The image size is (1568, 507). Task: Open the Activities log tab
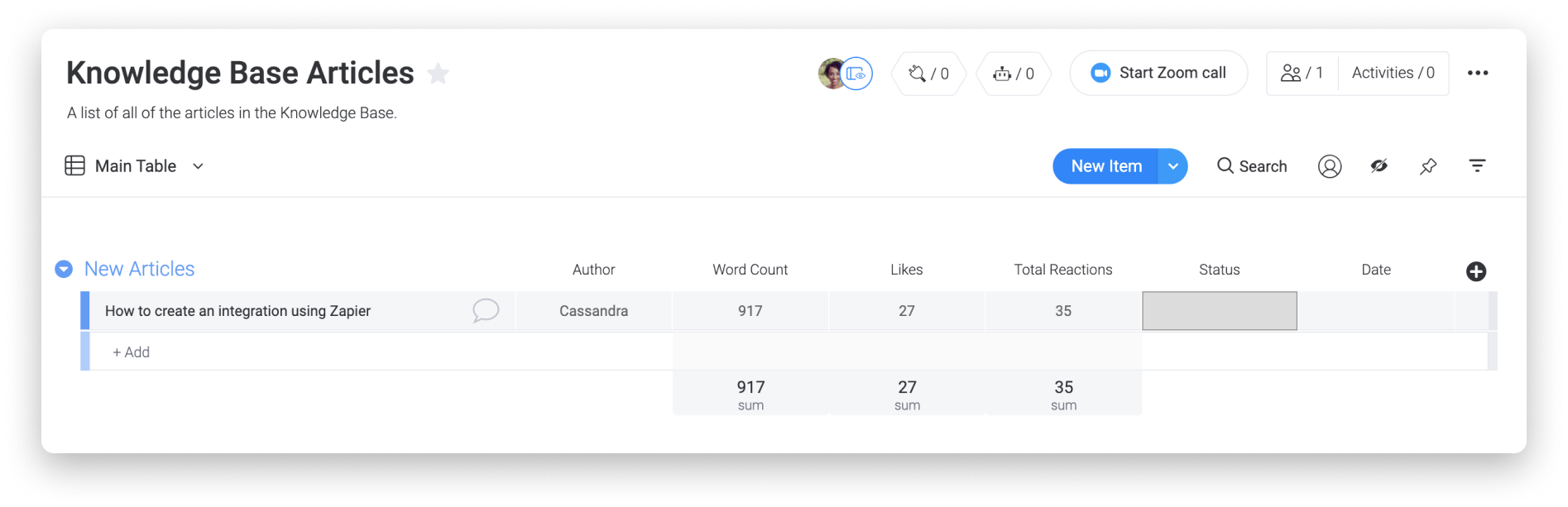[1393, 73]
